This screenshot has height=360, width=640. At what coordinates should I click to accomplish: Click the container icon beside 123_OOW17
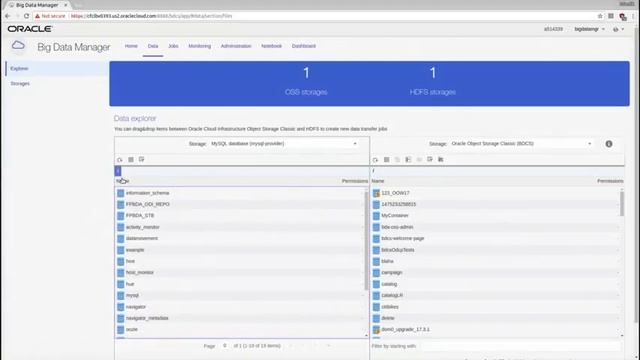pos(376,193)
